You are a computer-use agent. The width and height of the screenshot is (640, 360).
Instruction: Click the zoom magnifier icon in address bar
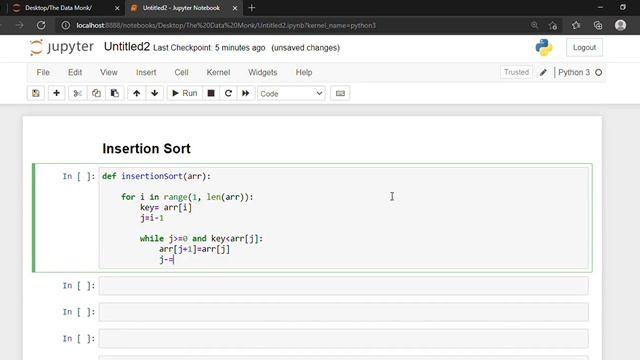[x=534, y=25]
